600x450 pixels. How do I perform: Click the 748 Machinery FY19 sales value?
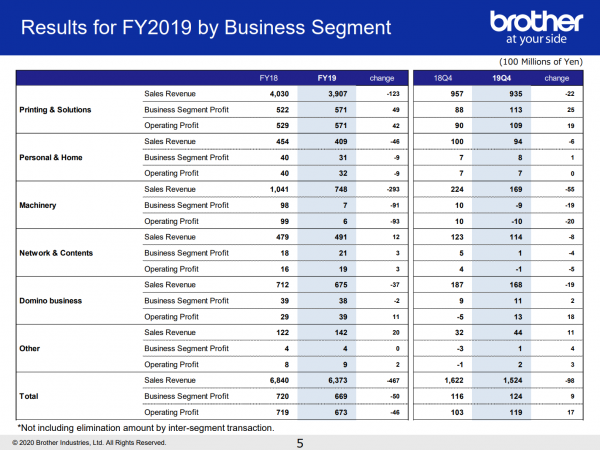click(341, 189)
